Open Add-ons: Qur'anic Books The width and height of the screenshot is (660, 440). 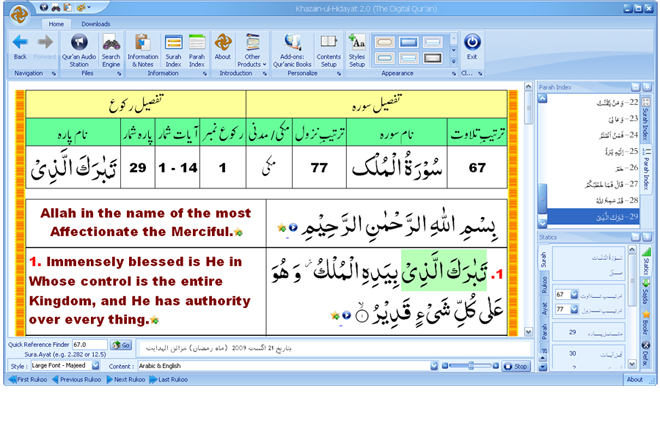click(x=292, y=50)
